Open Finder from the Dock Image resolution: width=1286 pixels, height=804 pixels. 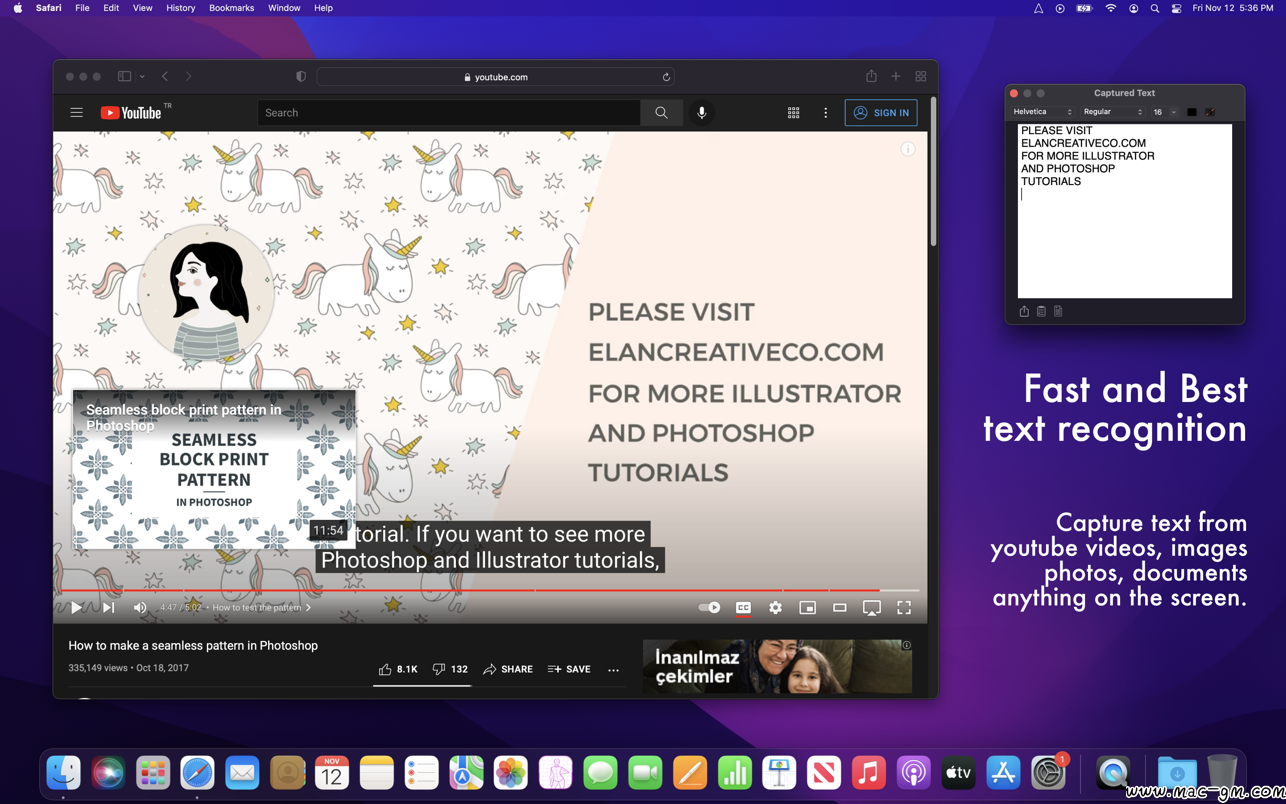(x=63, y=773)
